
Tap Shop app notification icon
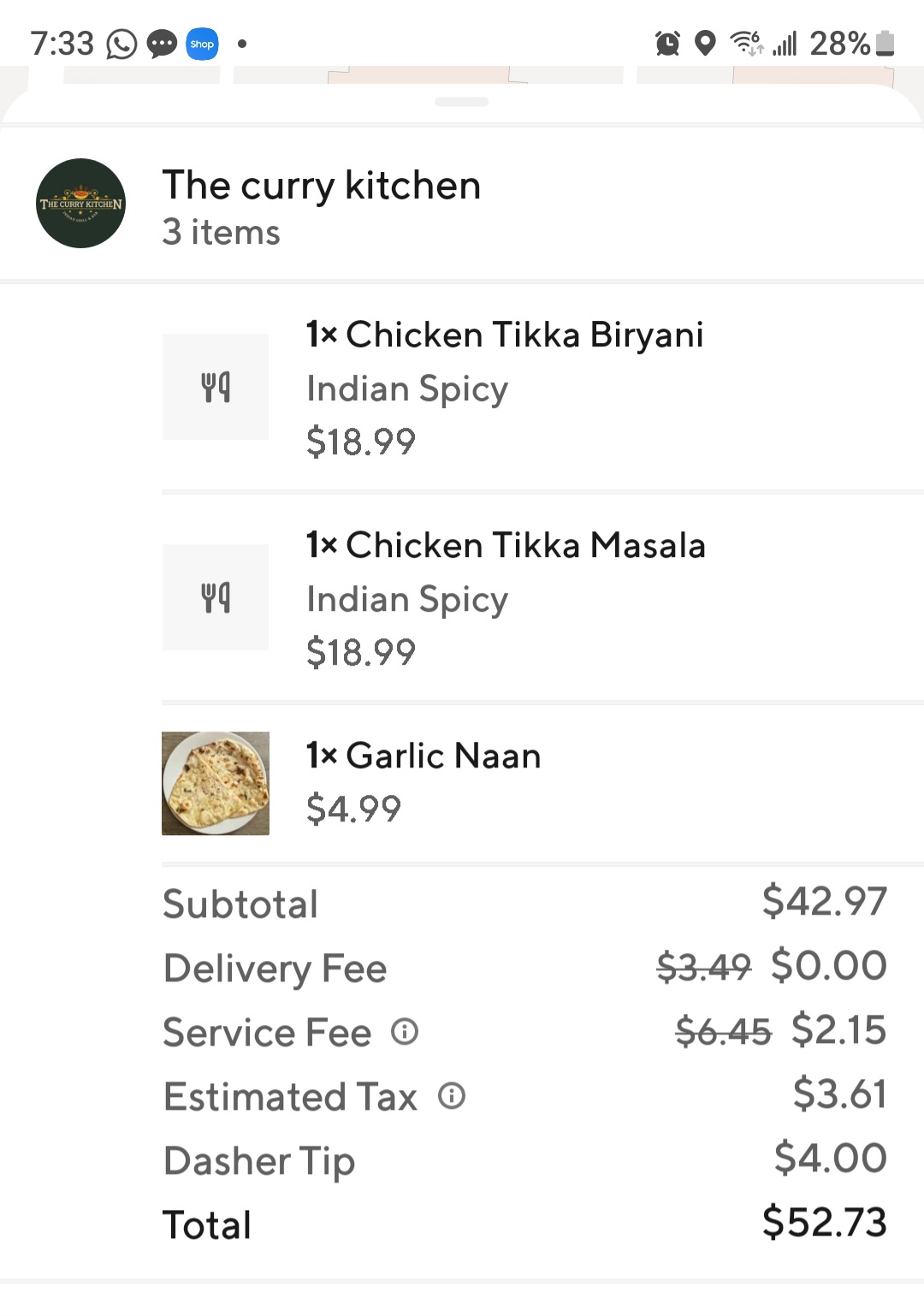point(202,44)
